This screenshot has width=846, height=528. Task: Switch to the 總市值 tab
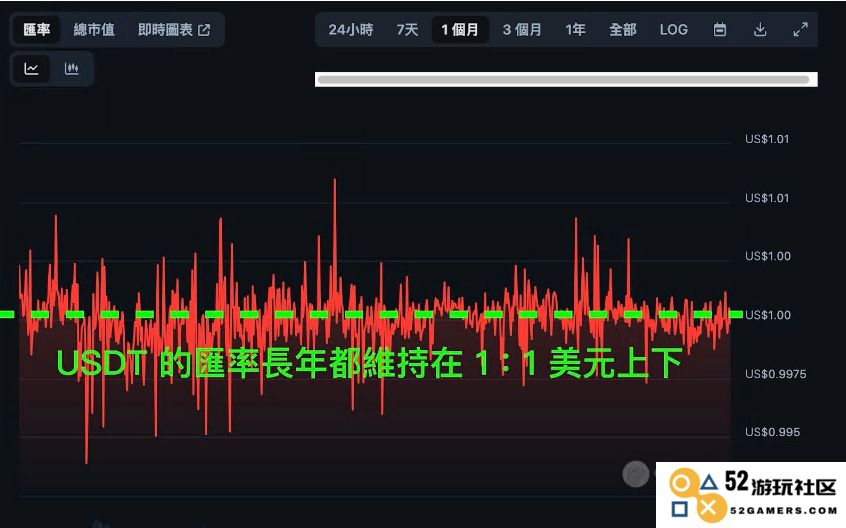pos(94,29)
